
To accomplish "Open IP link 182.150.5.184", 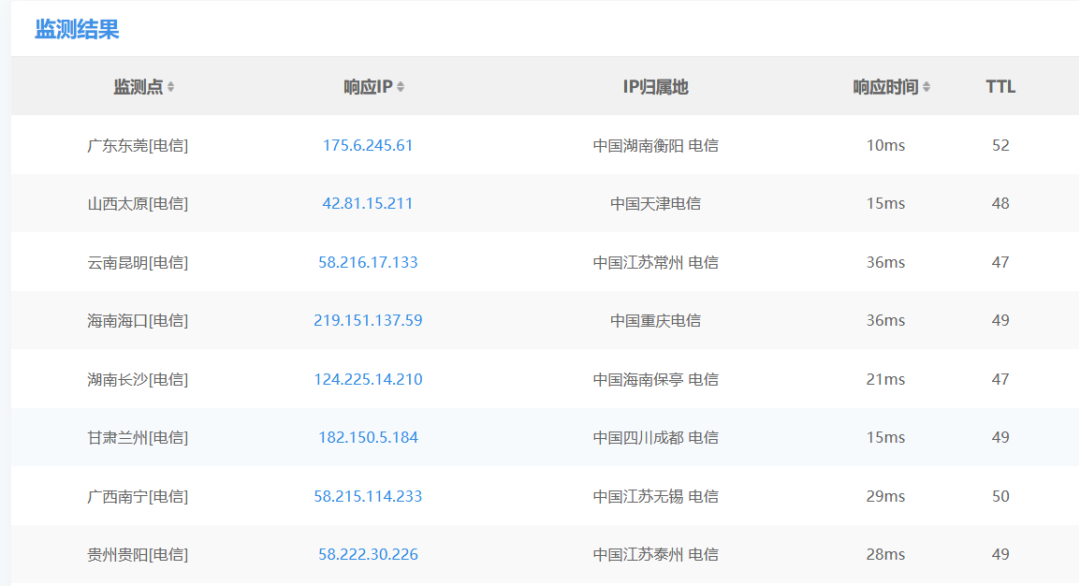I will 367,437.
